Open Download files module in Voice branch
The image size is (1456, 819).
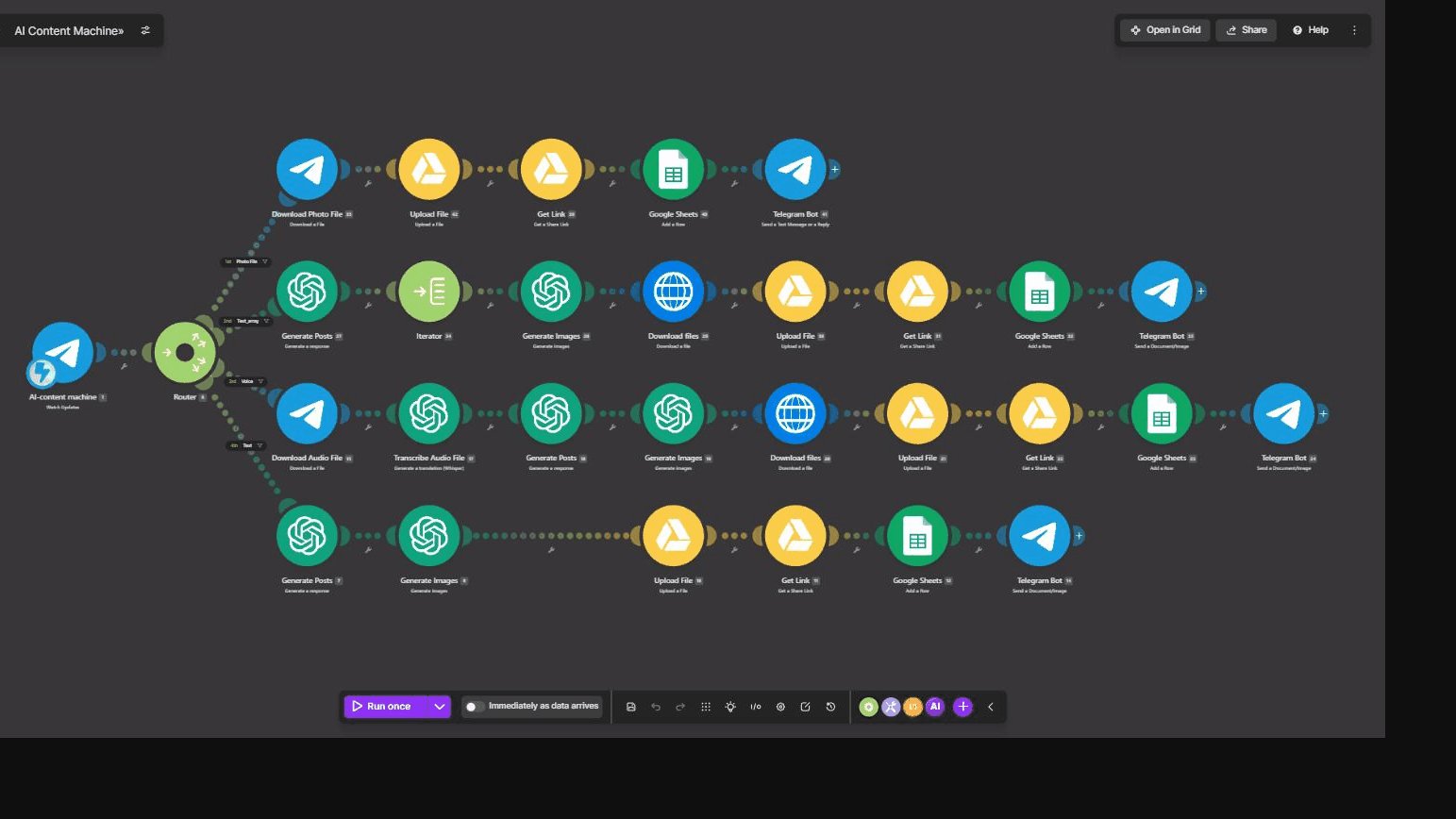click(795, 413)
